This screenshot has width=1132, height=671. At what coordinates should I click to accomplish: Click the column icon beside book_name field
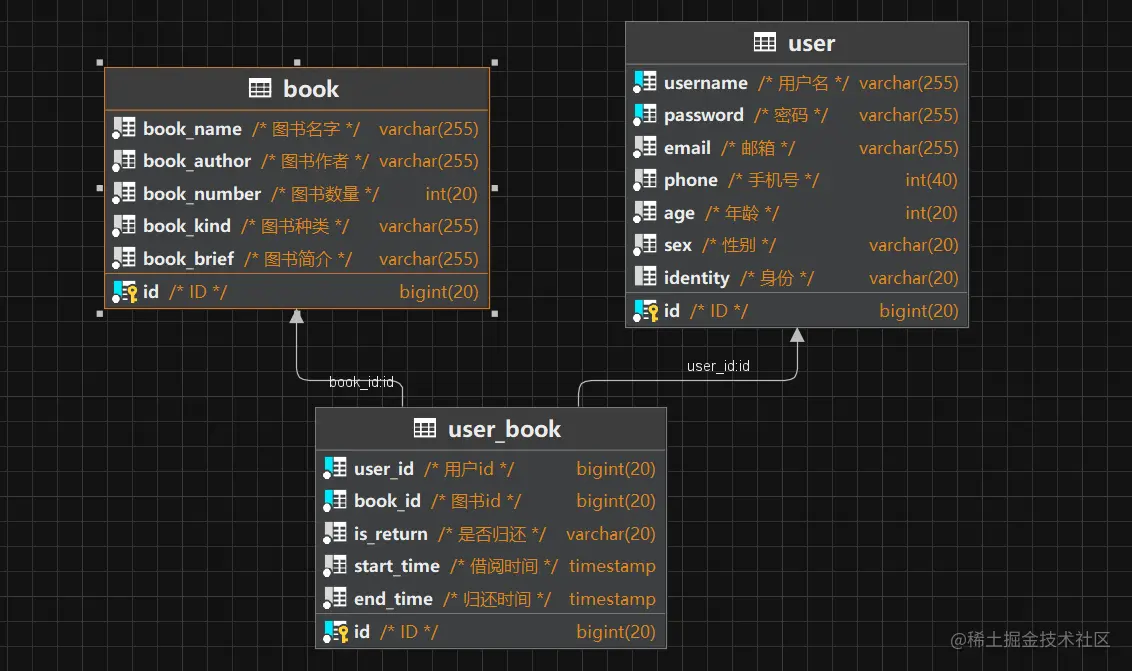coord(123,127)
